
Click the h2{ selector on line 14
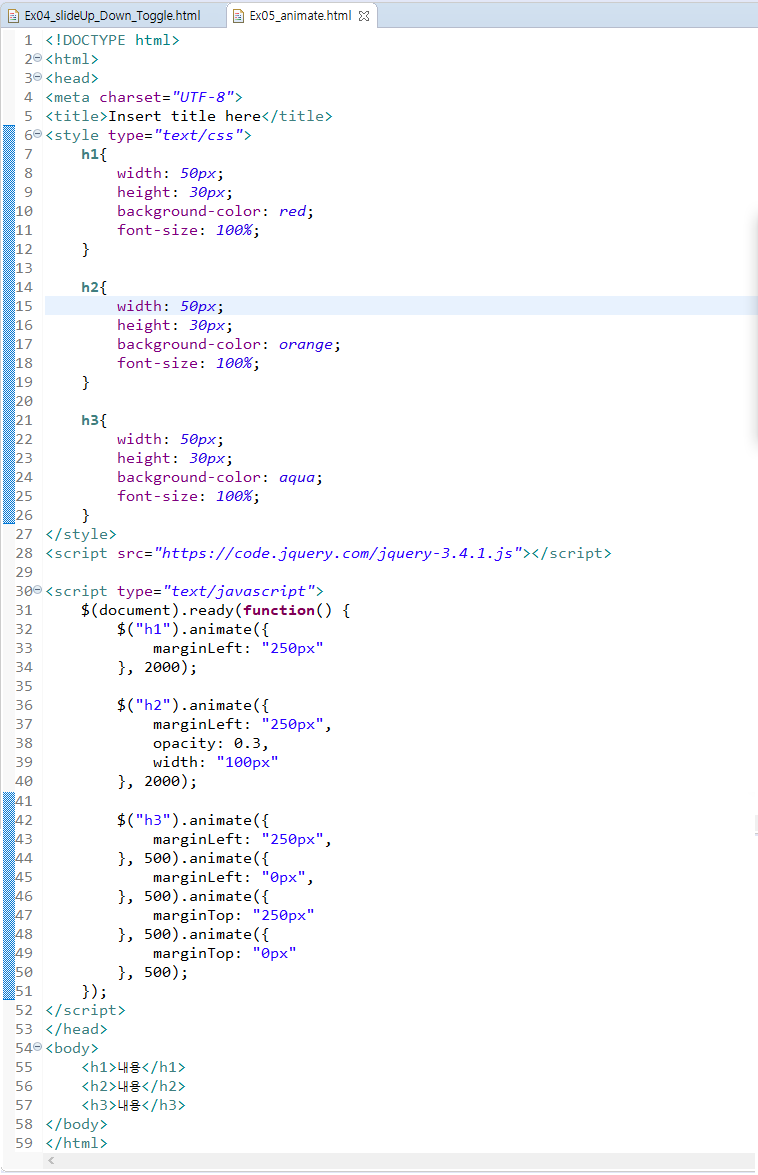click(x=94, y=287)
